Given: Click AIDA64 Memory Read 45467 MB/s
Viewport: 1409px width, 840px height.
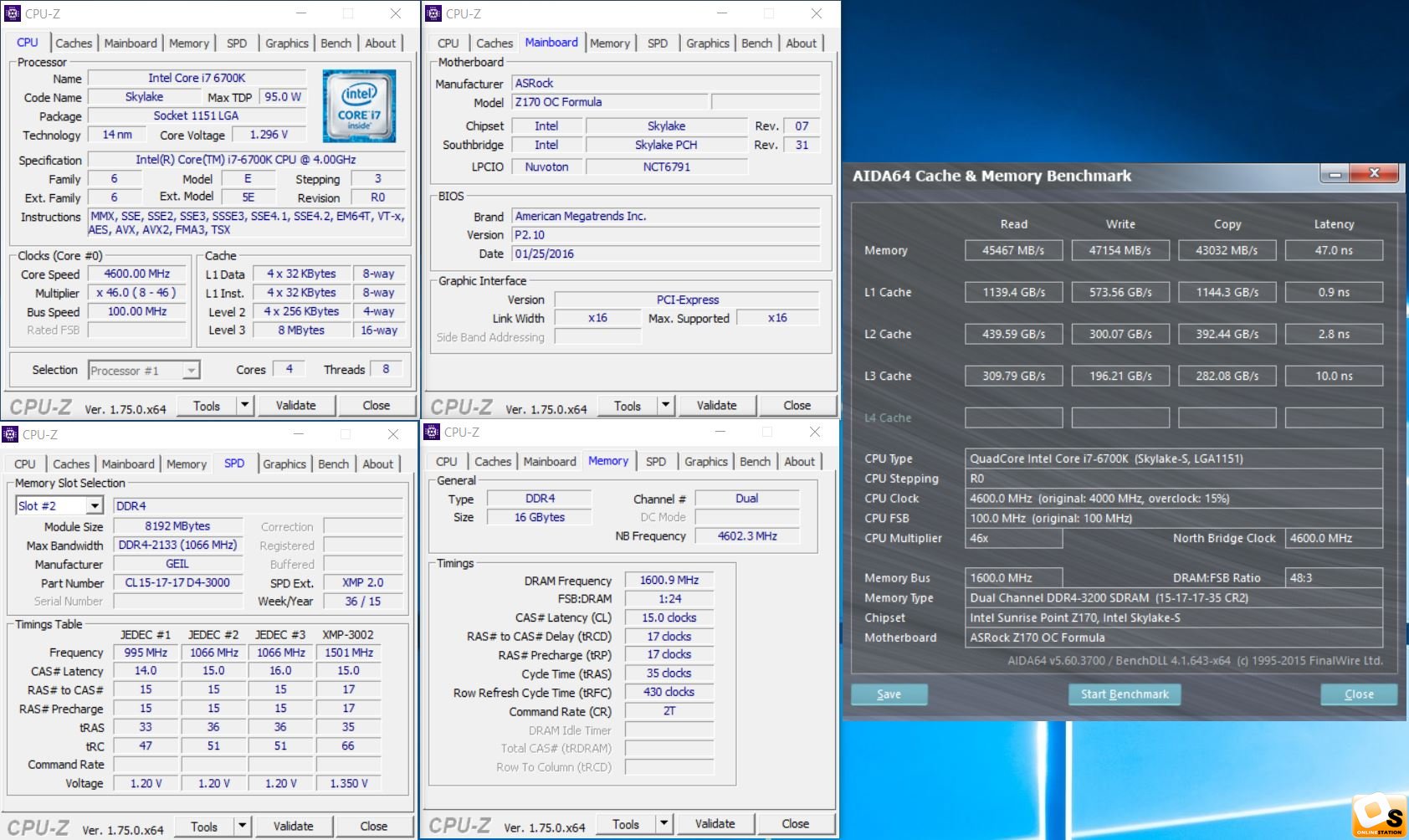Looking at the screenshot, I should tap(1013, 250).
